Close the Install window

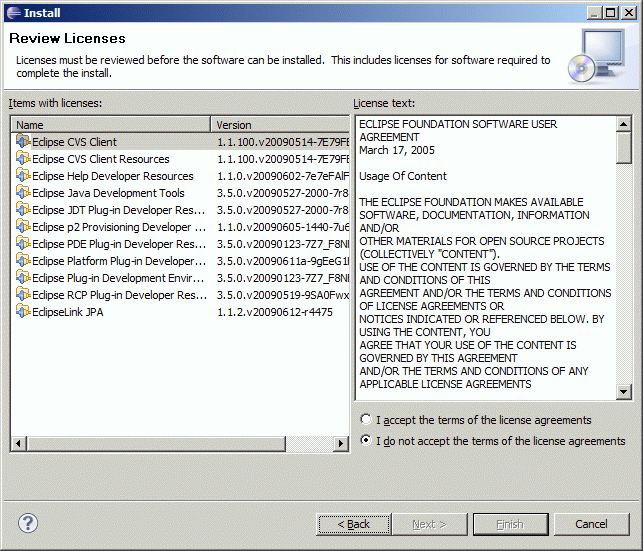pos(629,13)
